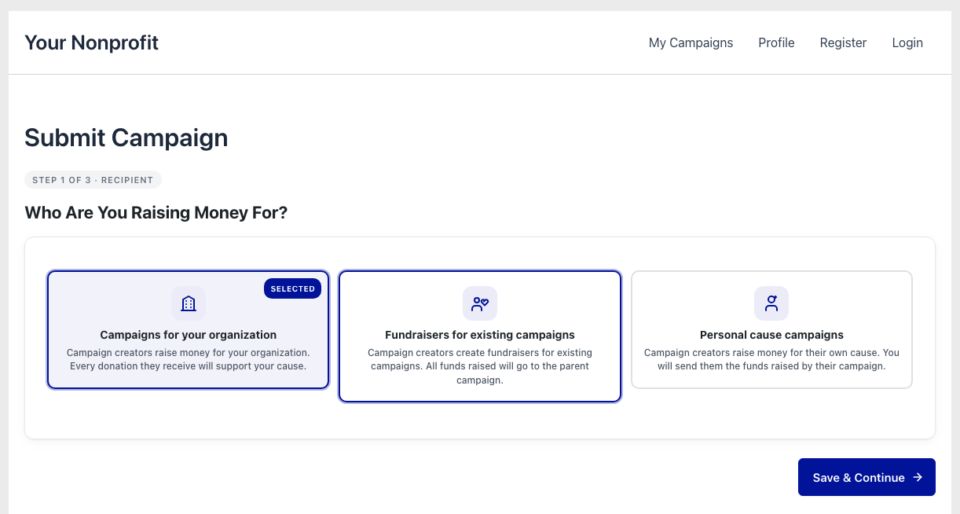The width and height of the screenshot is (960, 514).
Task: Click the Submit Campaign heading
Action: [x=126, y=138]
